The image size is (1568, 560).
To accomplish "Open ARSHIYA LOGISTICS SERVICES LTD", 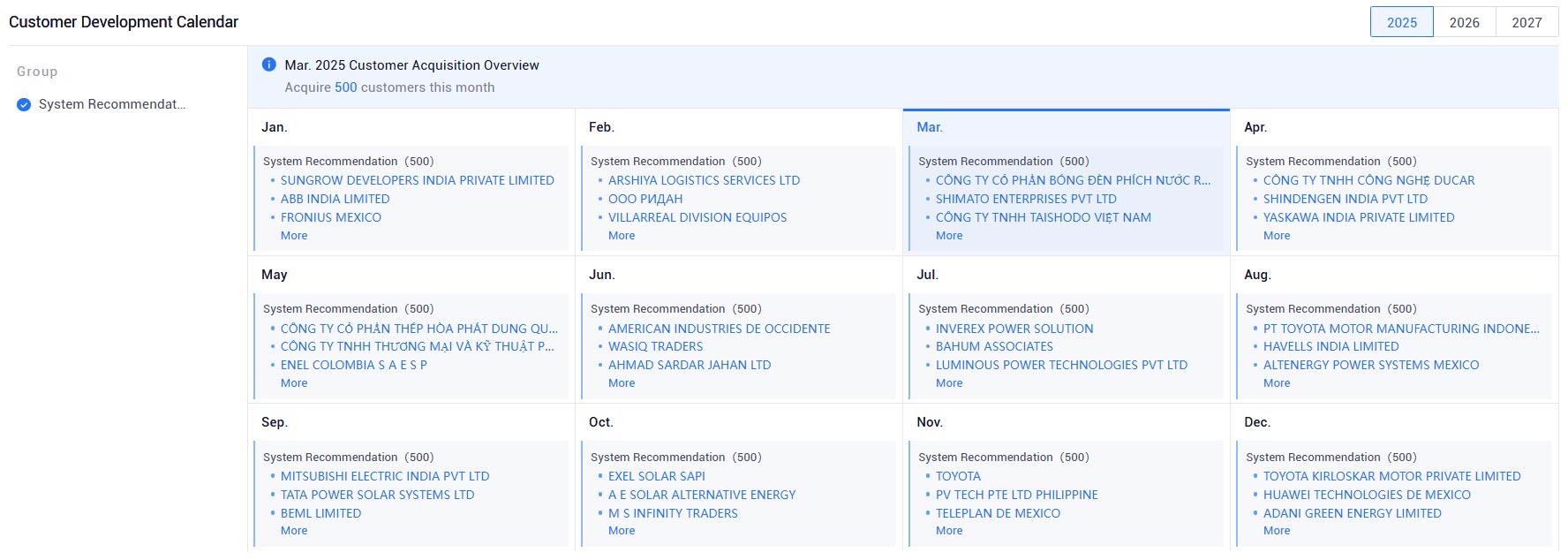I will [x=705, y=180].
